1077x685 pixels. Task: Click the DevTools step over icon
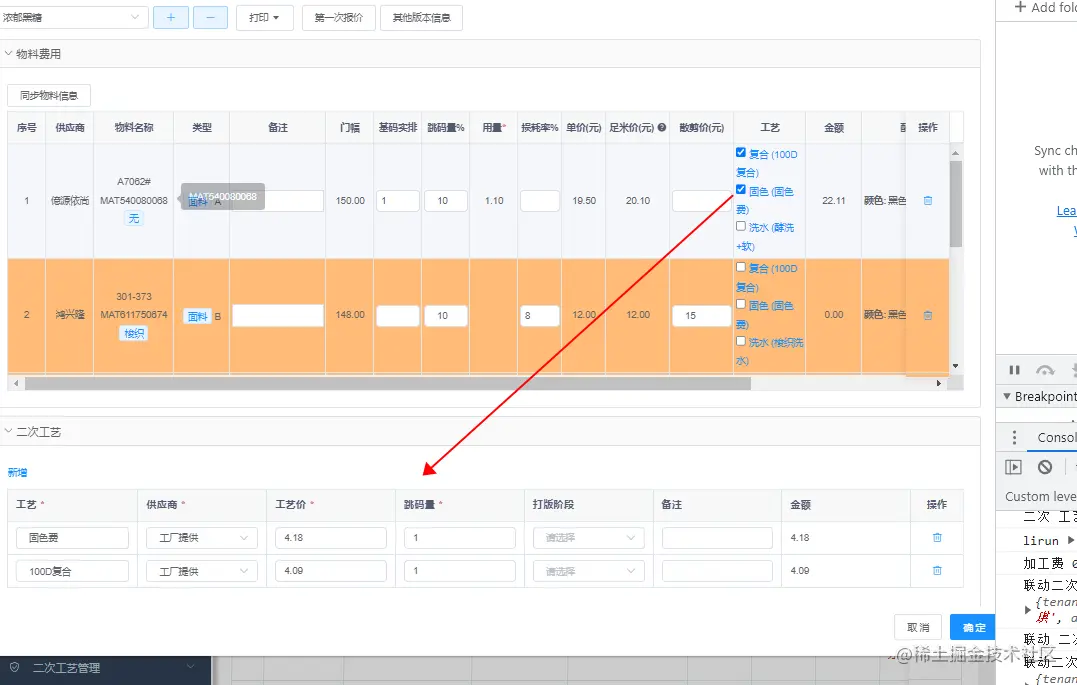(x=1045, y=370)
